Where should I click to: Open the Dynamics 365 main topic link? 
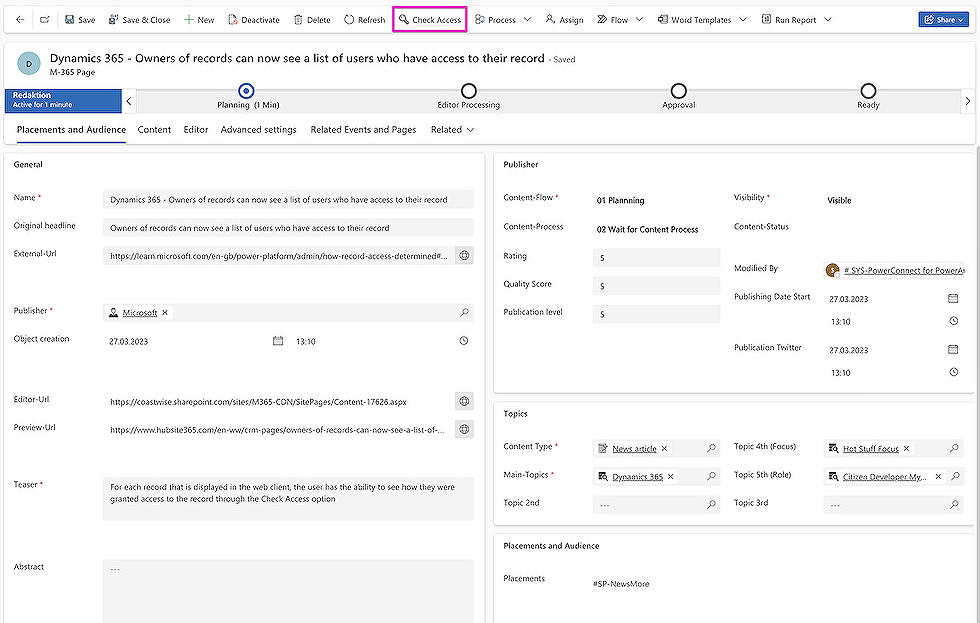pos(638,477)
